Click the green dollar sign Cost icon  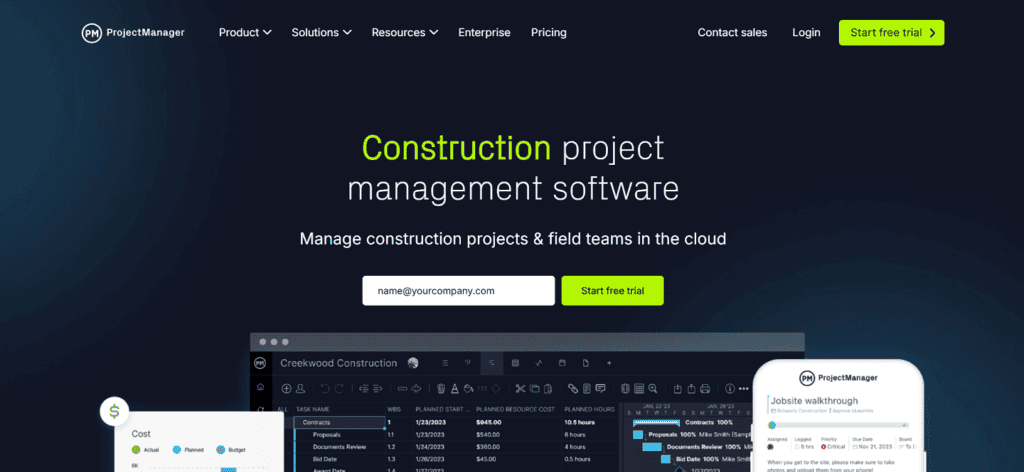click(x=114, y=411)
